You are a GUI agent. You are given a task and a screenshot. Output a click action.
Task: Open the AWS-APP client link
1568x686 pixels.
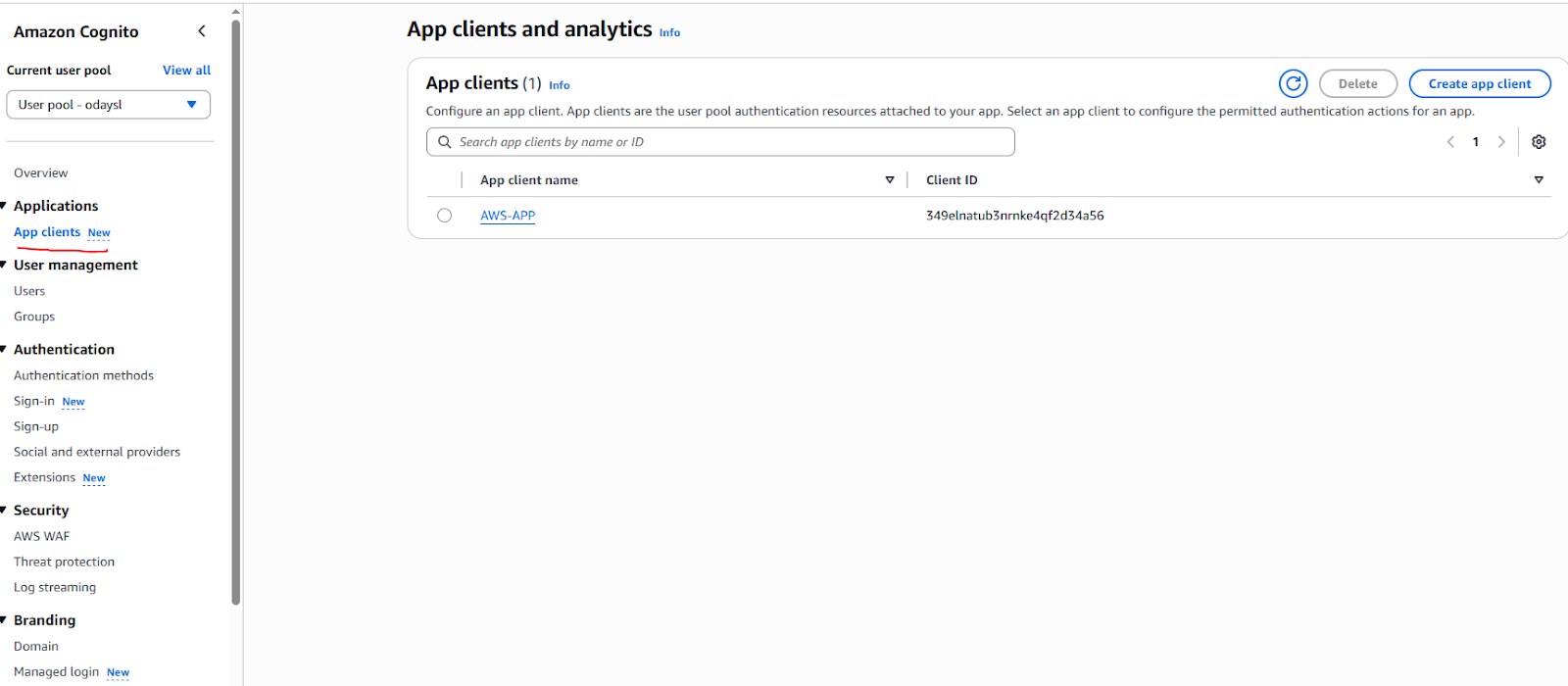(508, 216)
